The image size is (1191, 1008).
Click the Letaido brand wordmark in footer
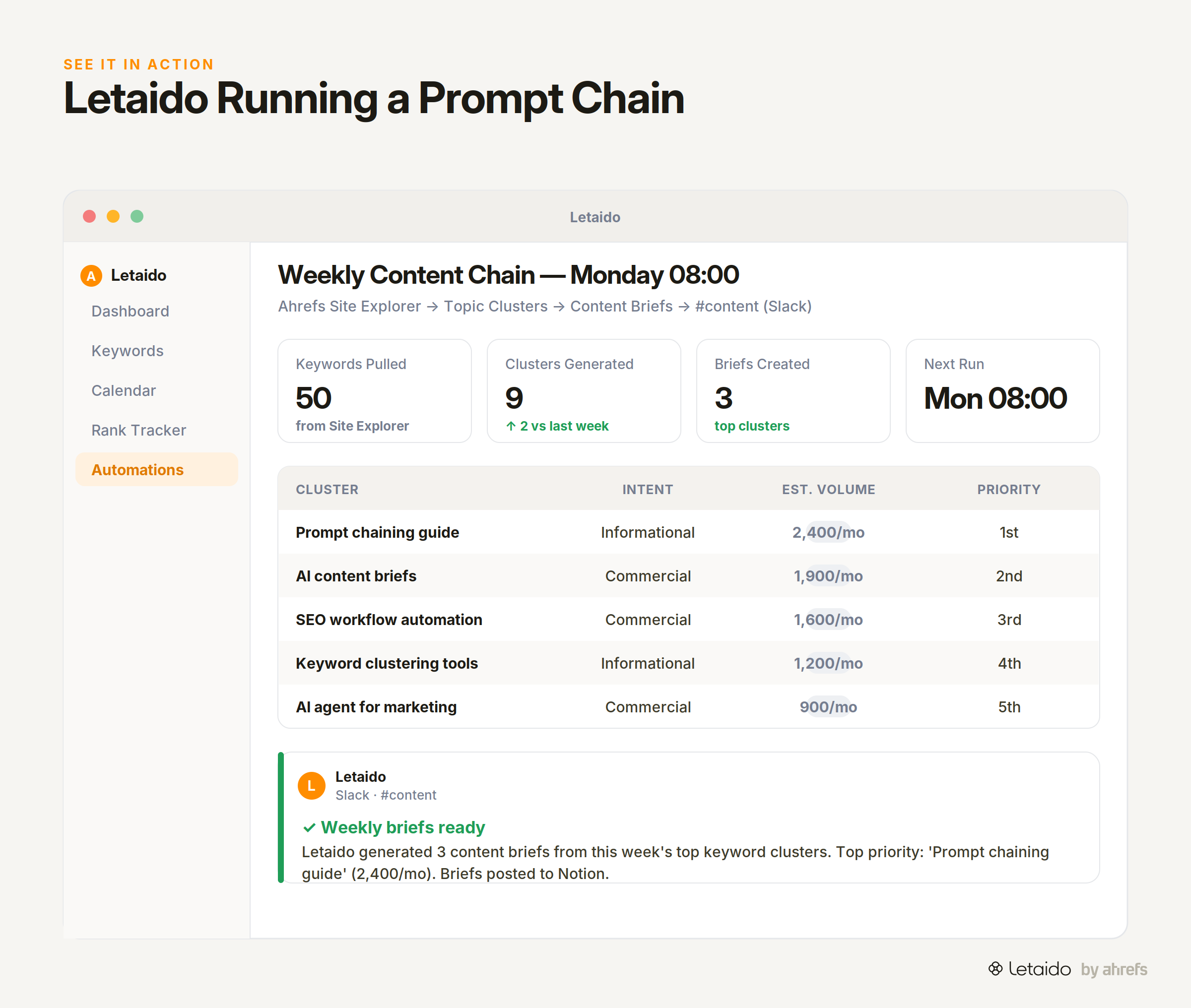1040,969
